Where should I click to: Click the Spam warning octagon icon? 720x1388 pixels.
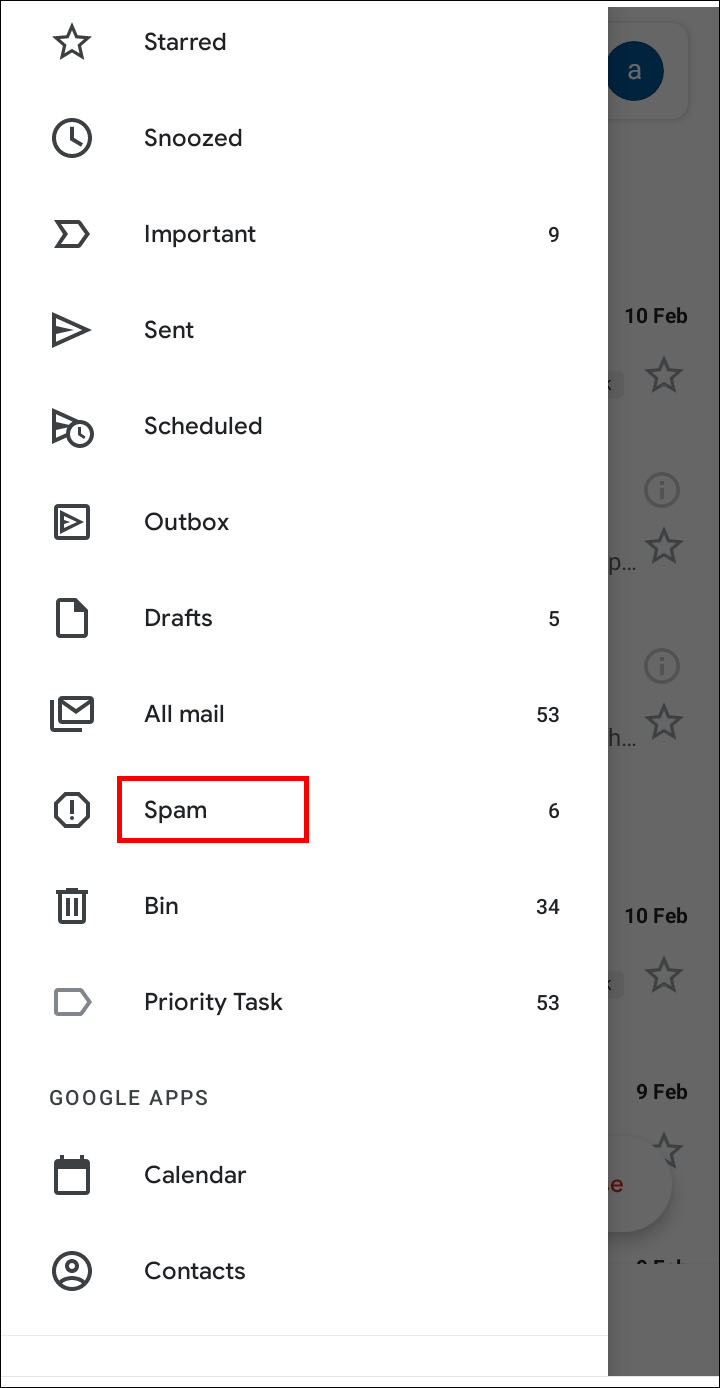[x=71, y=810]
